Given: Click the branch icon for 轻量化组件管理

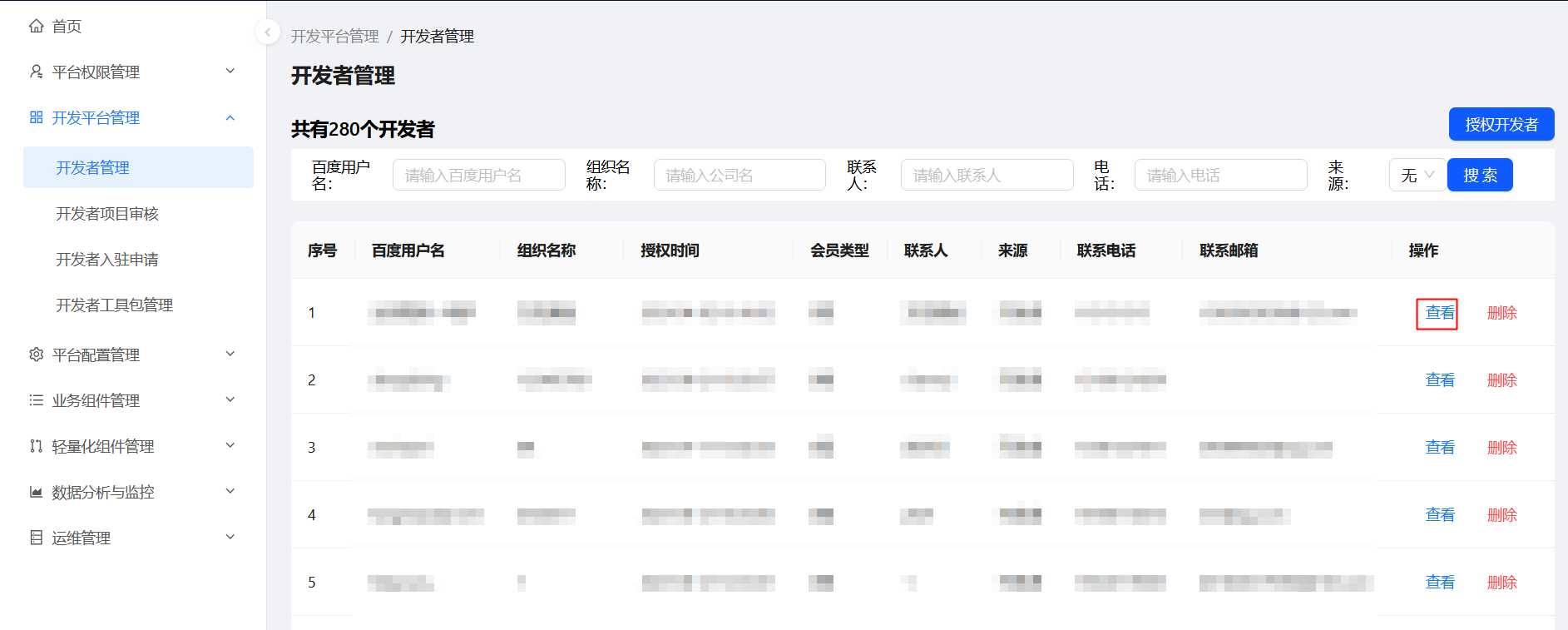Looking at the screenshot, I should coord(36,447).
